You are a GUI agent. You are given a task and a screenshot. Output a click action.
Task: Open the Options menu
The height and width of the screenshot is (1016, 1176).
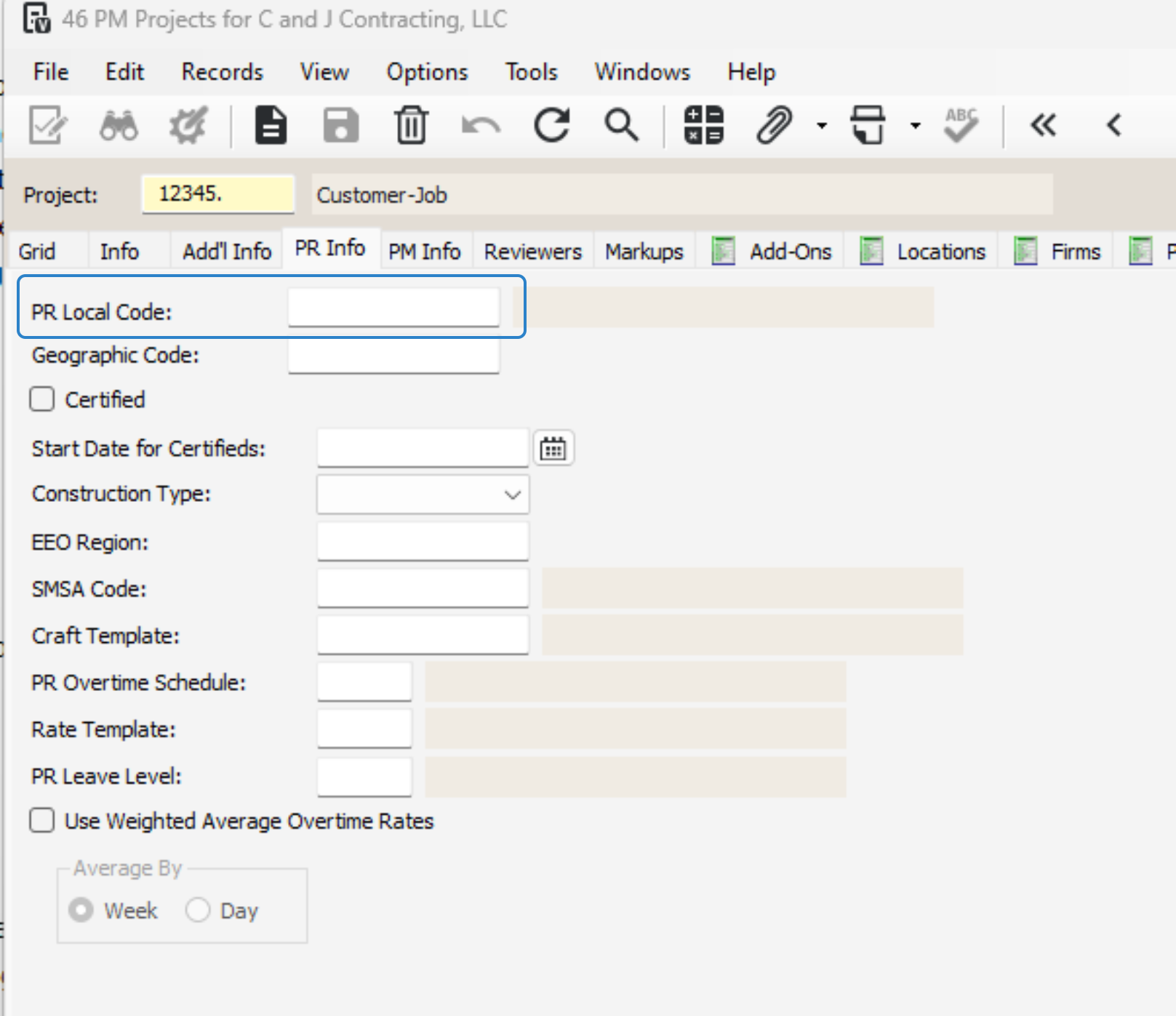427,72
